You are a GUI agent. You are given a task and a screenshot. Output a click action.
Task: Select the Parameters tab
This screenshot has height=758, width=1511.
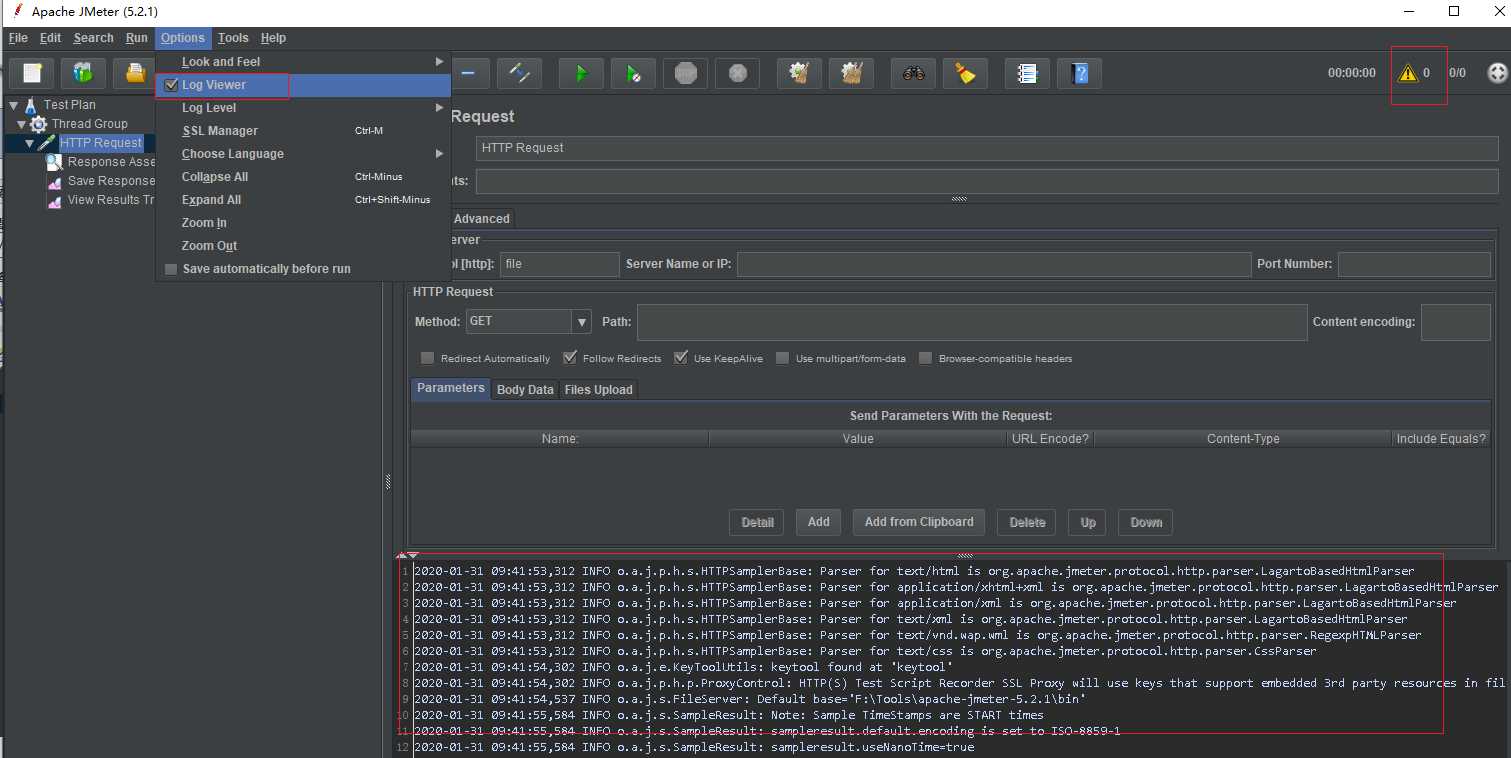(451, 388)
